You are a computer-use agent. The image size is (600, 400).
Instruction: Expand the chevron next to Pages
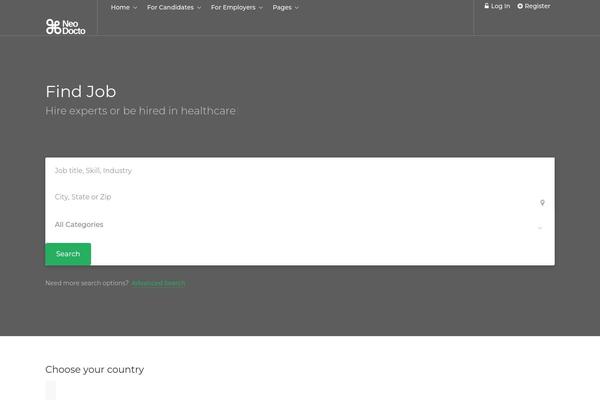click(x=297, y=8)
